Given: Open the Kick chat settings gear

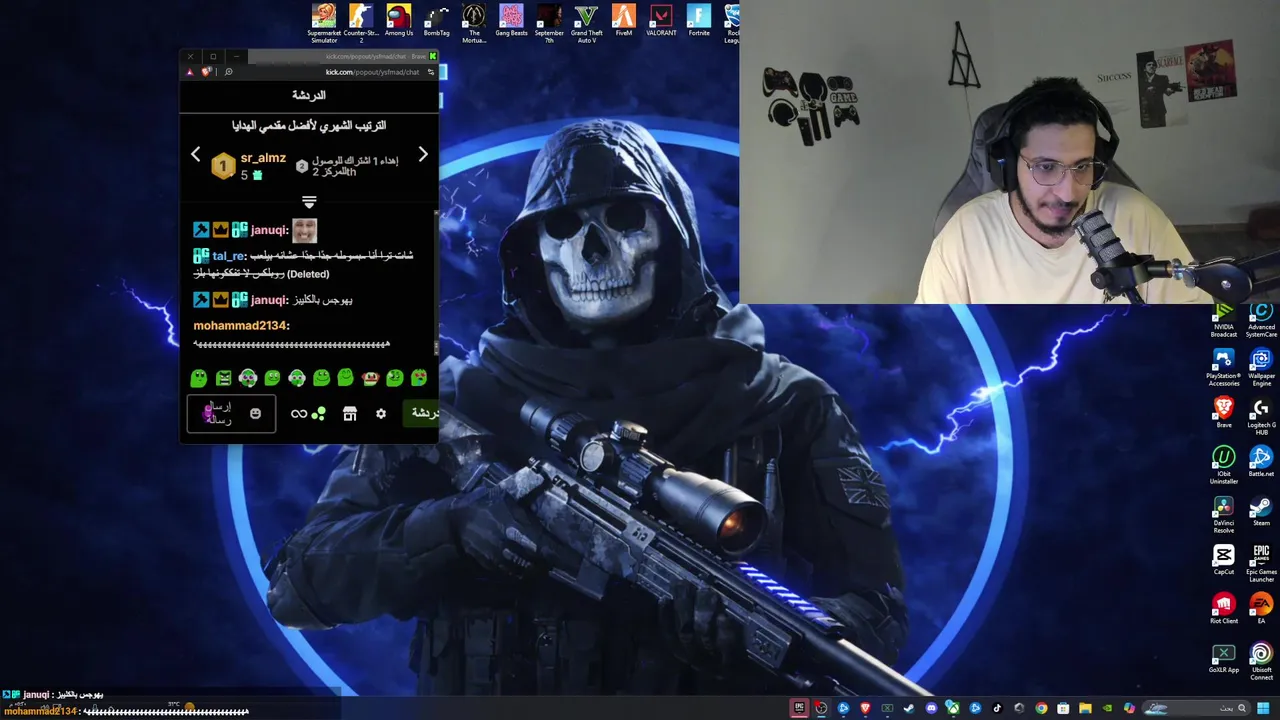Looking at the screenshot, I should pos(380,414).
